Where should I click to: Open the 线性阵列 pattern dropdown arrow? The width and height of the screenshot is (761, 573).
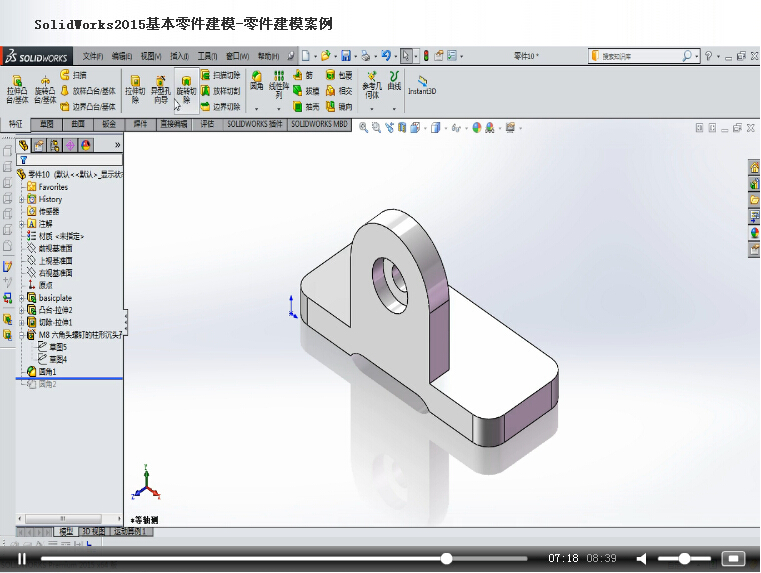[x=279, y=109]
